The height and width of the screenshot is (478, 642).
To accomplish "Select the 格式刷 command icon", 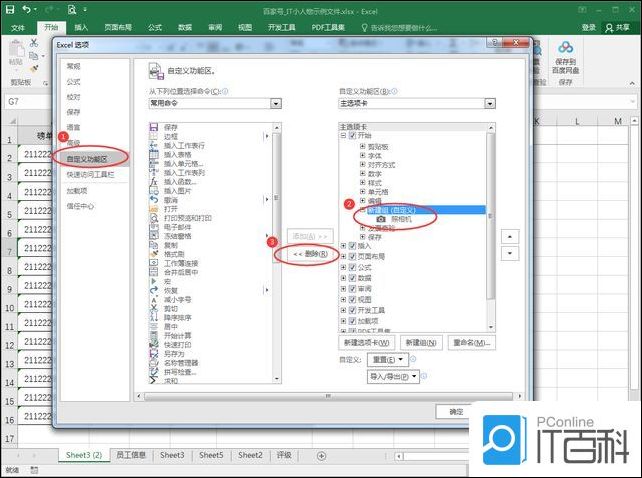I will point(154,254).
